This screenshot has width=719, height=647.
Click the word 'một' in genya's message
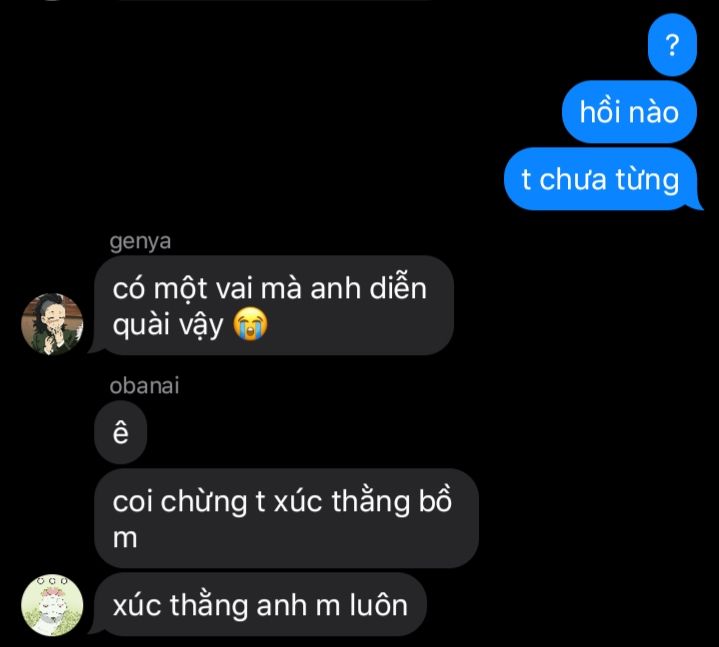180,290
